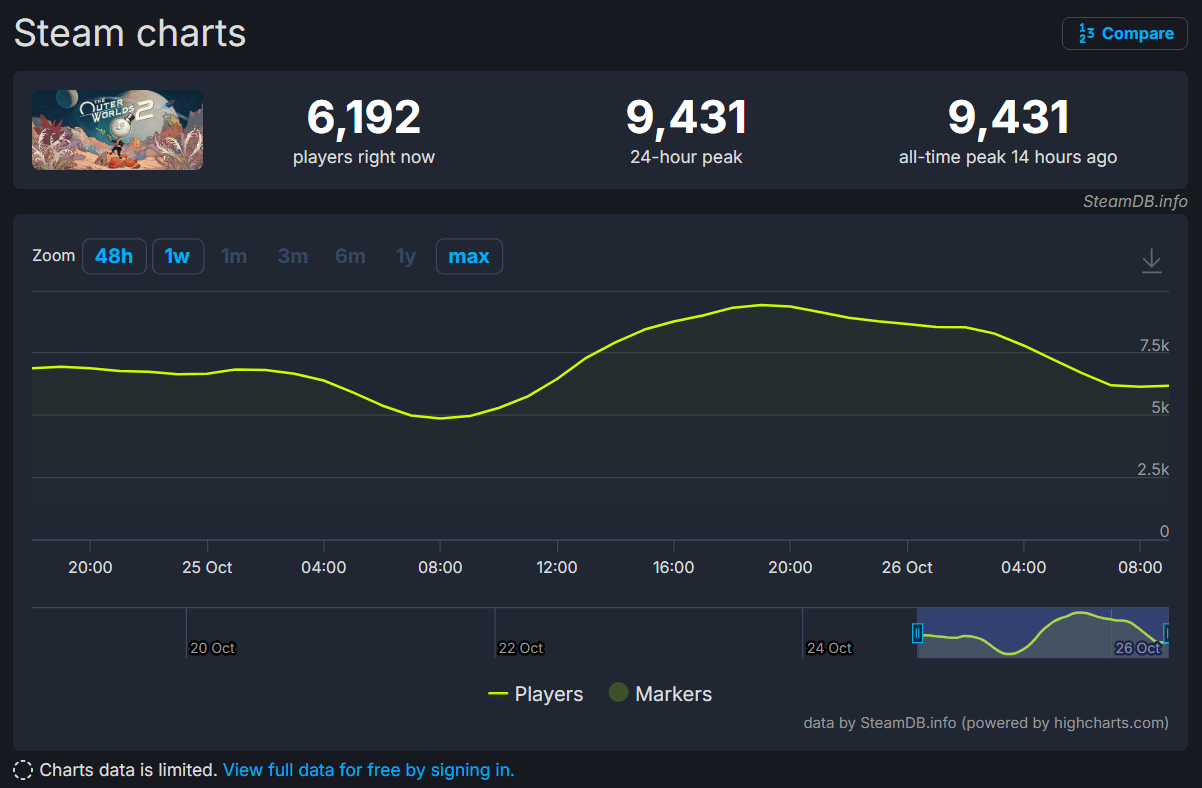Image resolution: width=1202 pixels, height=788 pixels.
Task: Select the 1y zoom option
Action: pos(405,256)
